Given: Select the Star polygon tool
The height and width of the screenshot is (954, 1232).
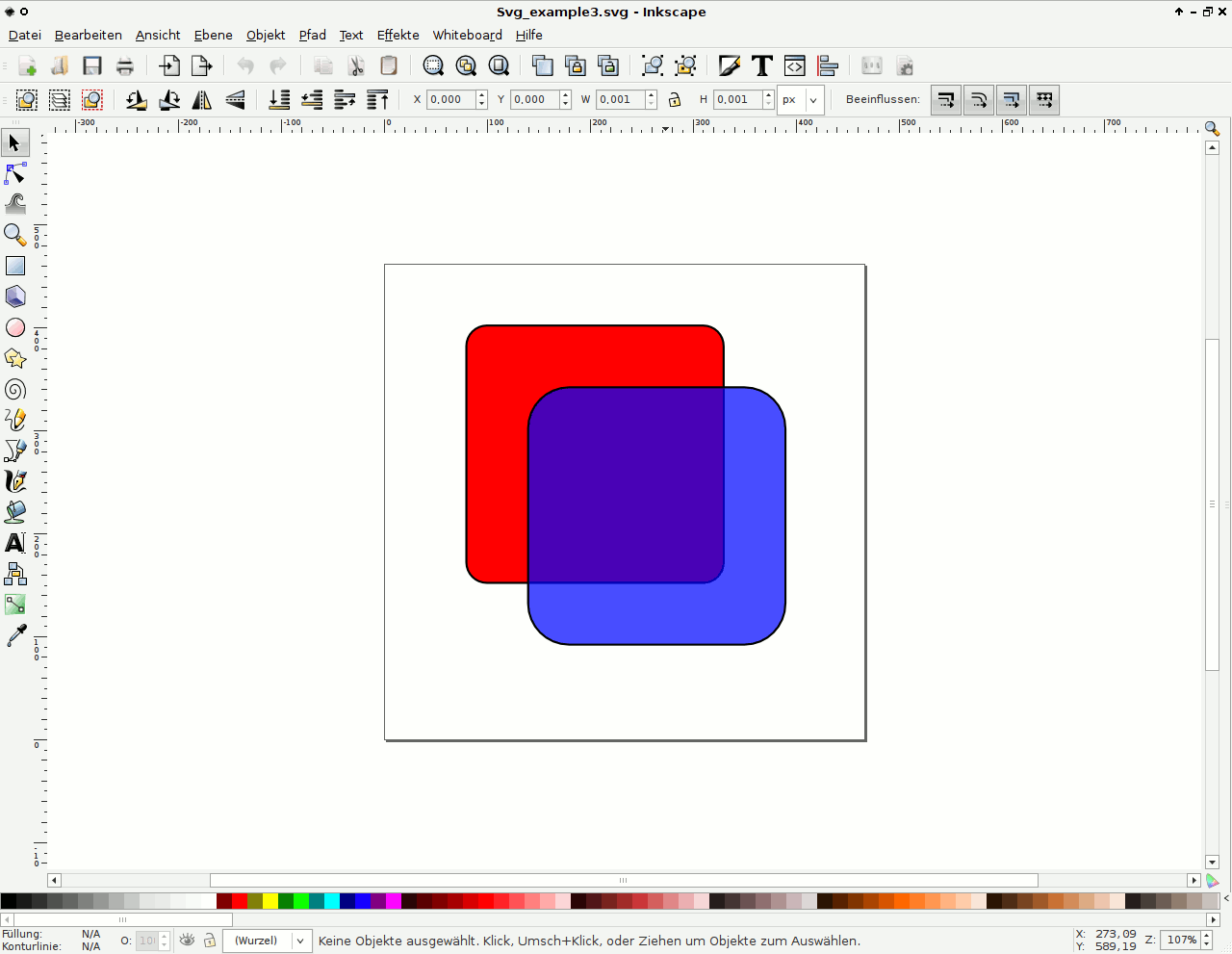Looking at the screenshot, I should pos(14,358).
